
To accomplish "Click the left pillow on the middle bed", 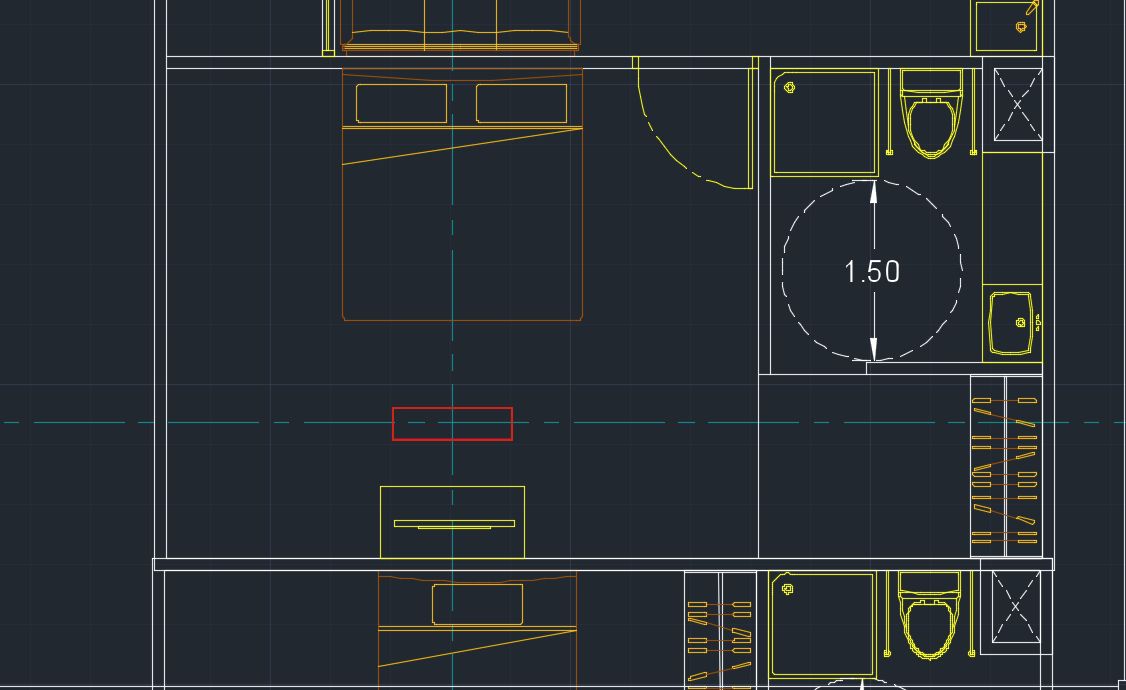I will (401, 103).
